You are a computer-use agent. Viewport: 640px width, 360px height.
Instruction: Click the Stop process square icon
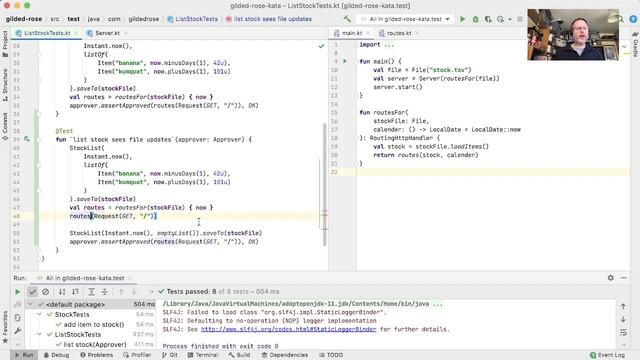tap(520, 19)
